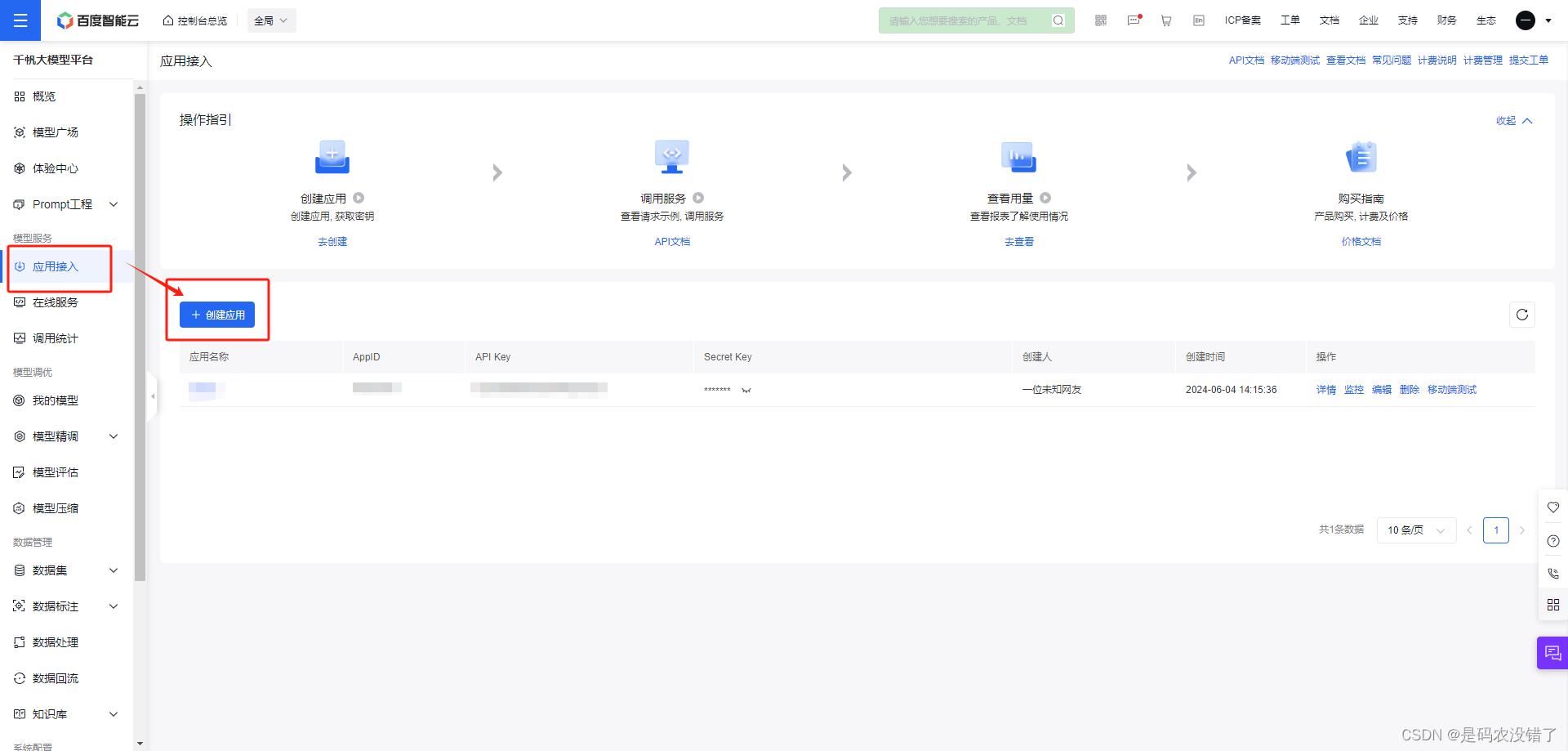Play the 调用服务 tutorial video icon
Image resolution: width=1568 pixels, height=751 pixels.
[x=698, y=198]
